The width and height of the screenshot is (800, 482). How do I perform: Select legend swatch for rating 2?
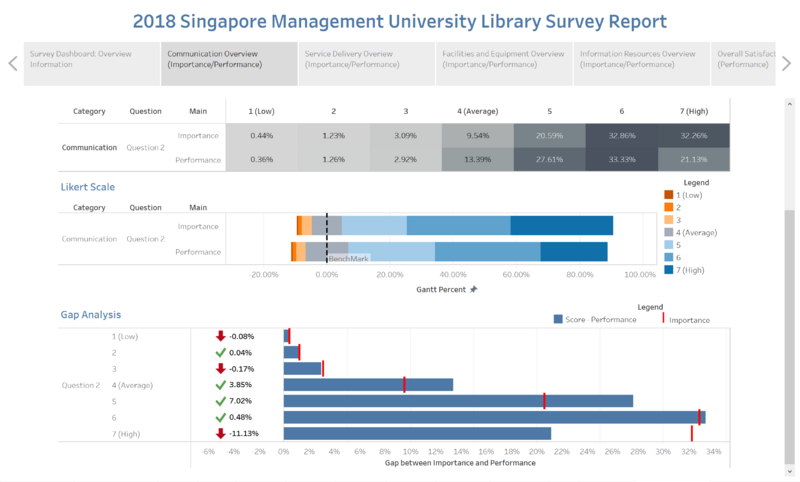tap(668, 207)
